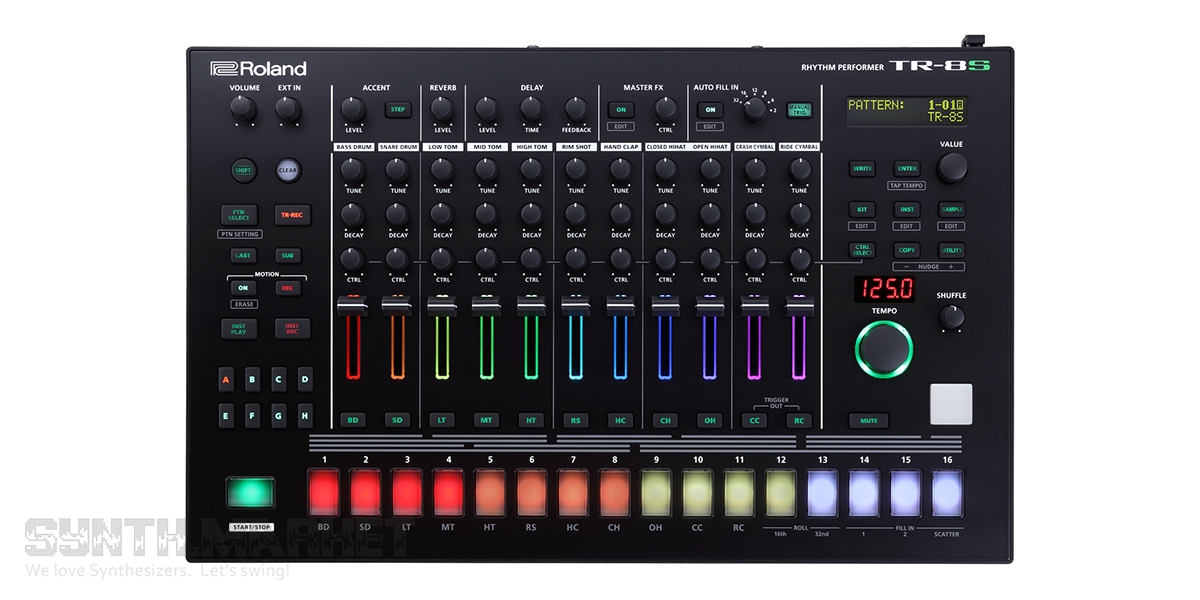Toggle the MASTER FX ON button
1200x600 pixels.
click(620, 110)
